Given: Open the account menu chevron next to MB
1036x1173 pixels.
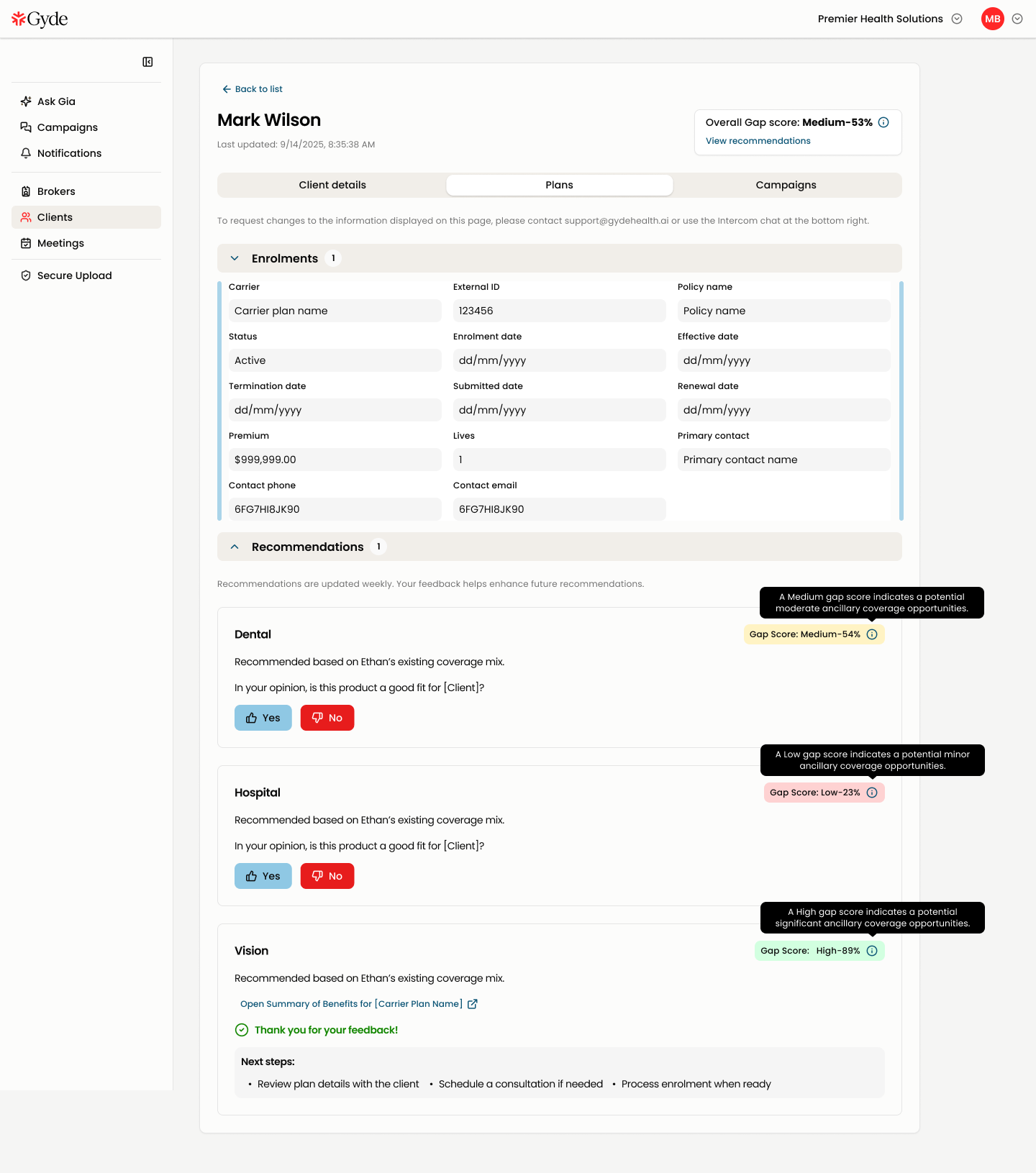Looking at the screenshot, I should click(1017, 19).
